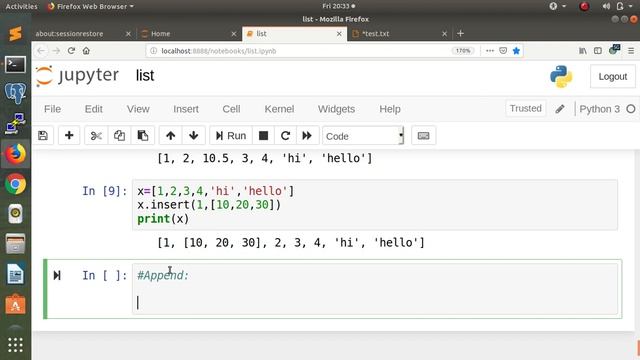
Task: Click the Trusted notebook button
Action: 525,109
